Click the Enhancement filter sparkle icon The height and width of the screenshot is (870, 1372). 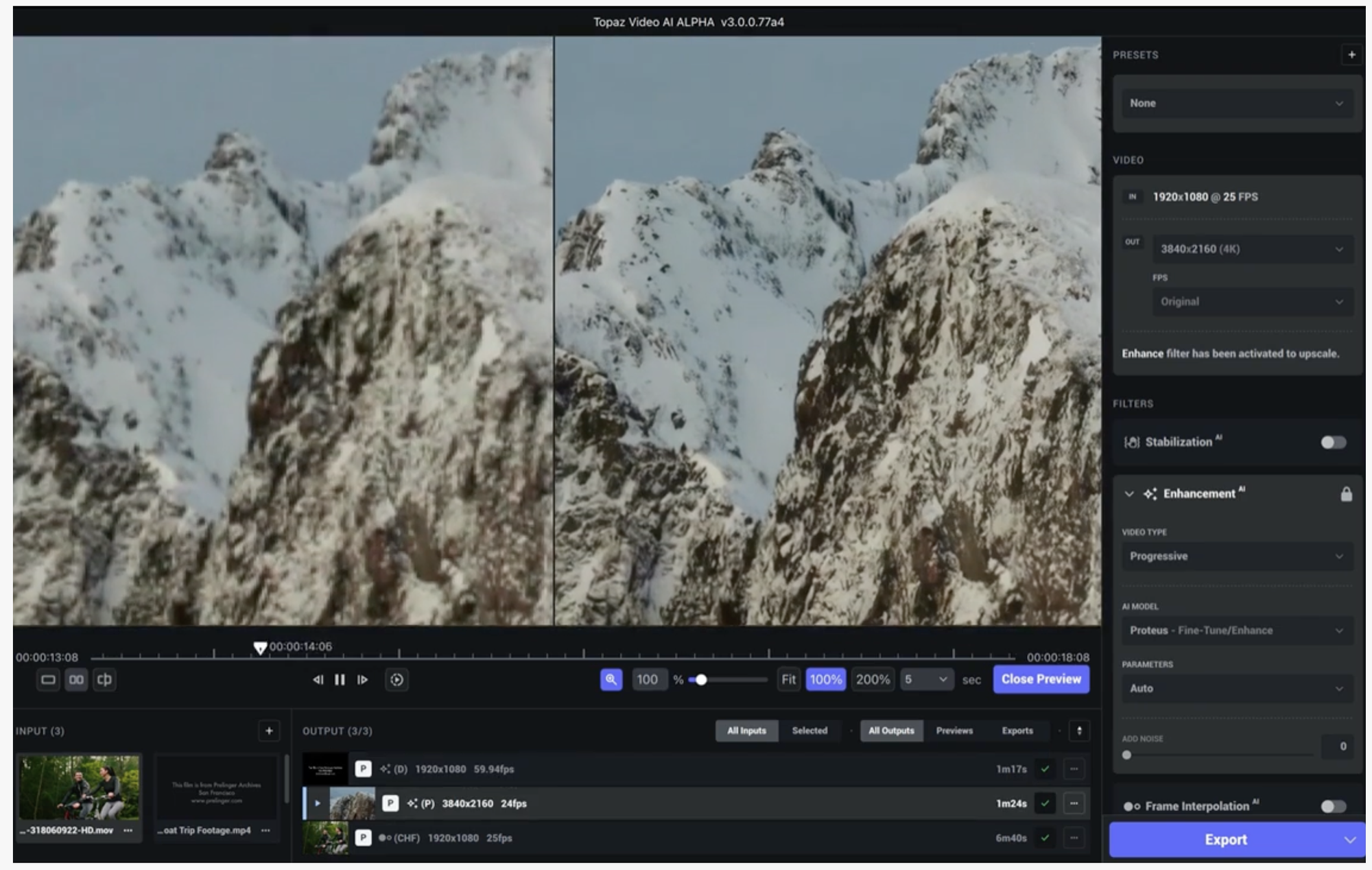tap(1150, 493)
